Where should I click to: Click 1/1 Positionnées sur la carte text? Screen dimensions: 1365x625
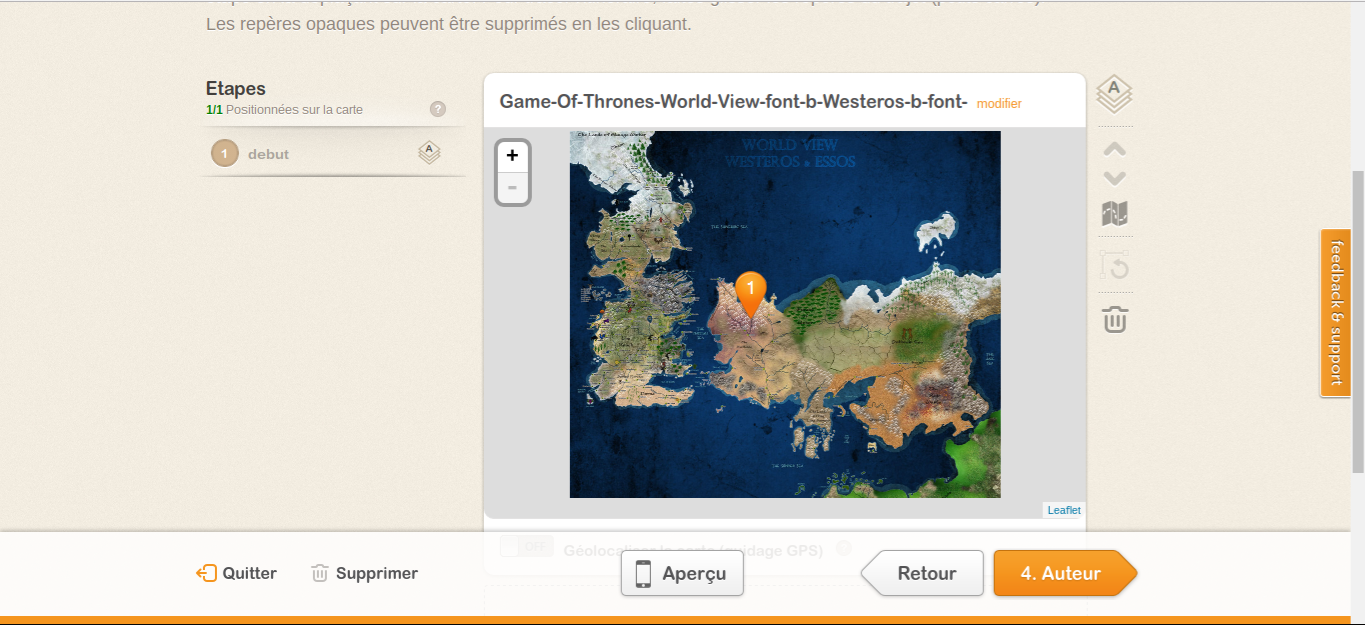click(x=284, y=109)
